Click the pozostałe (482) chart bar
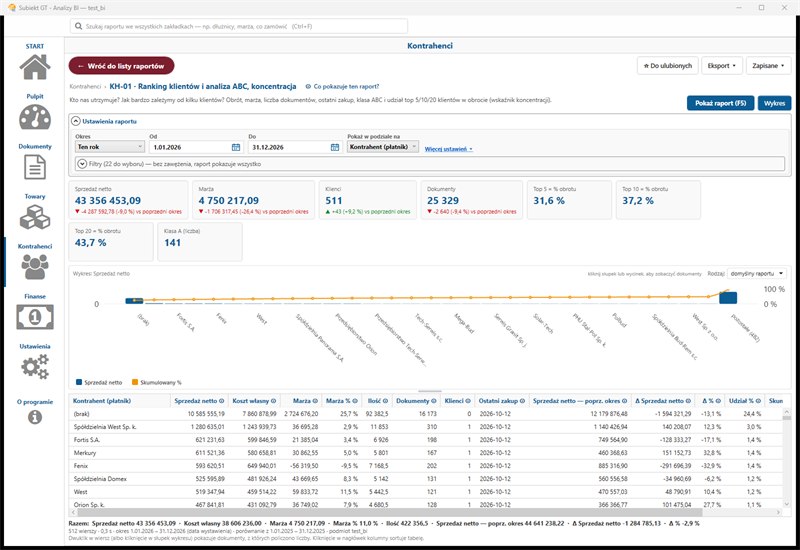800x550 pixels. (728, 298)
